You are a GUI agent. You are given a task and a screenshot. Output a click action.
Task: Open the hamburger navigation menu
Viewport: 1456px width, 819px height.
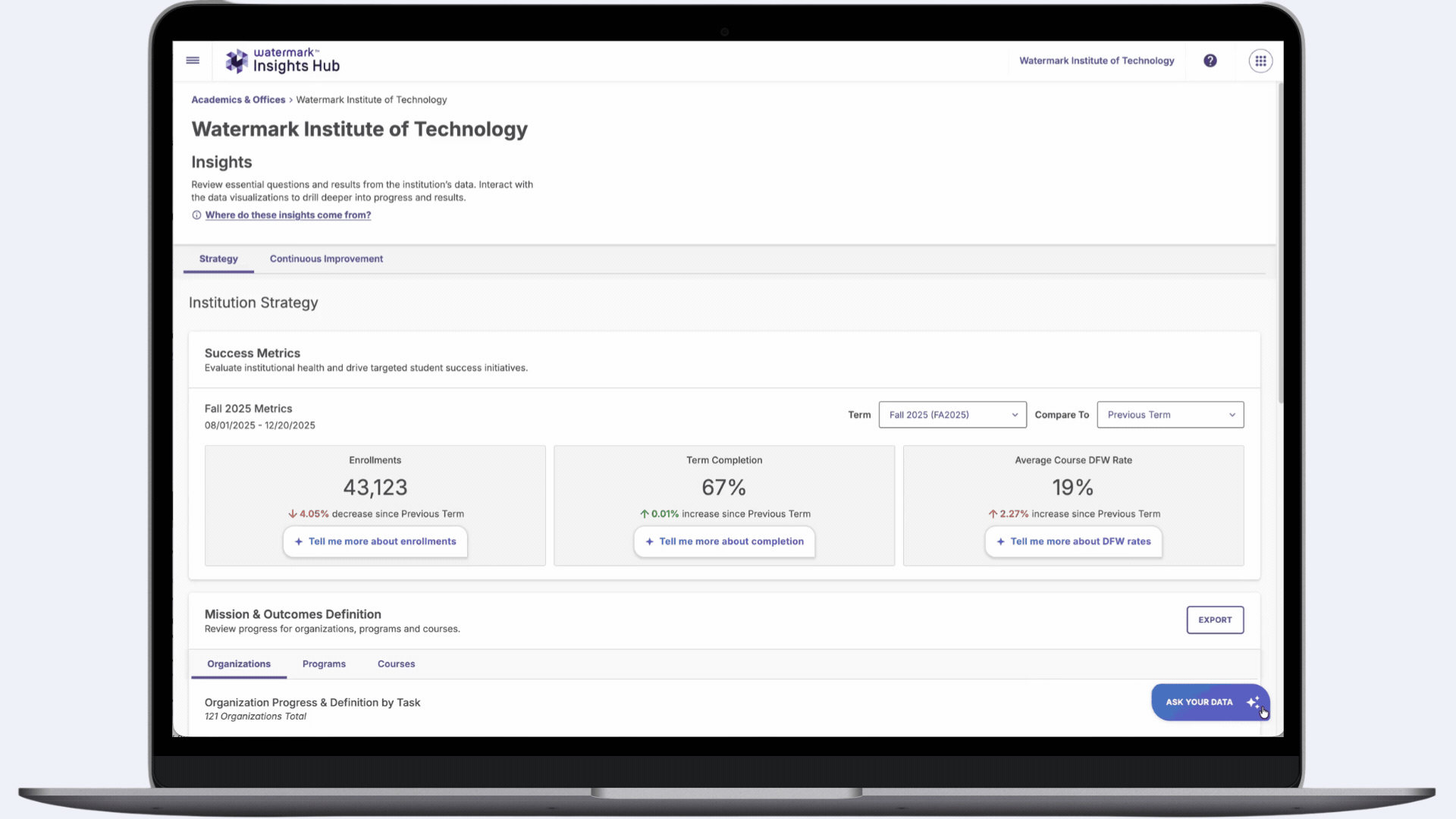click(193, 61)
